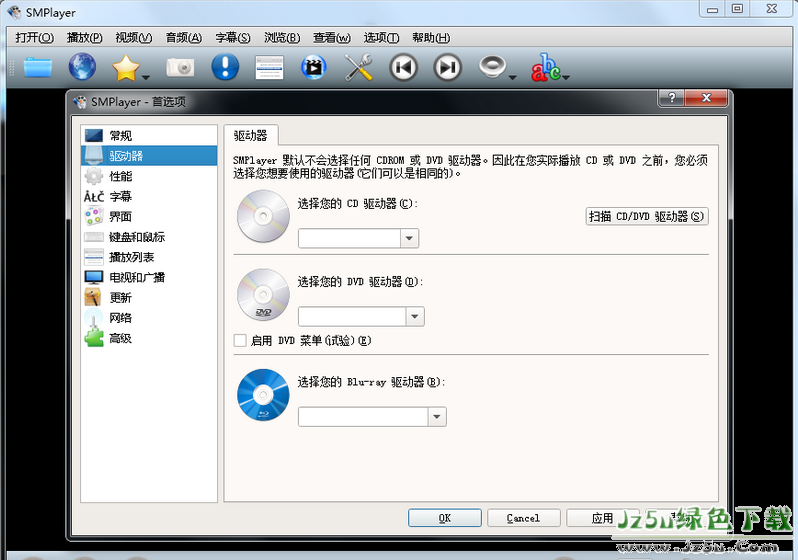The image size is (798, 560).
Task: Enable the 启用 DVD 菜单 checkbox
Action: pos(240,341)
